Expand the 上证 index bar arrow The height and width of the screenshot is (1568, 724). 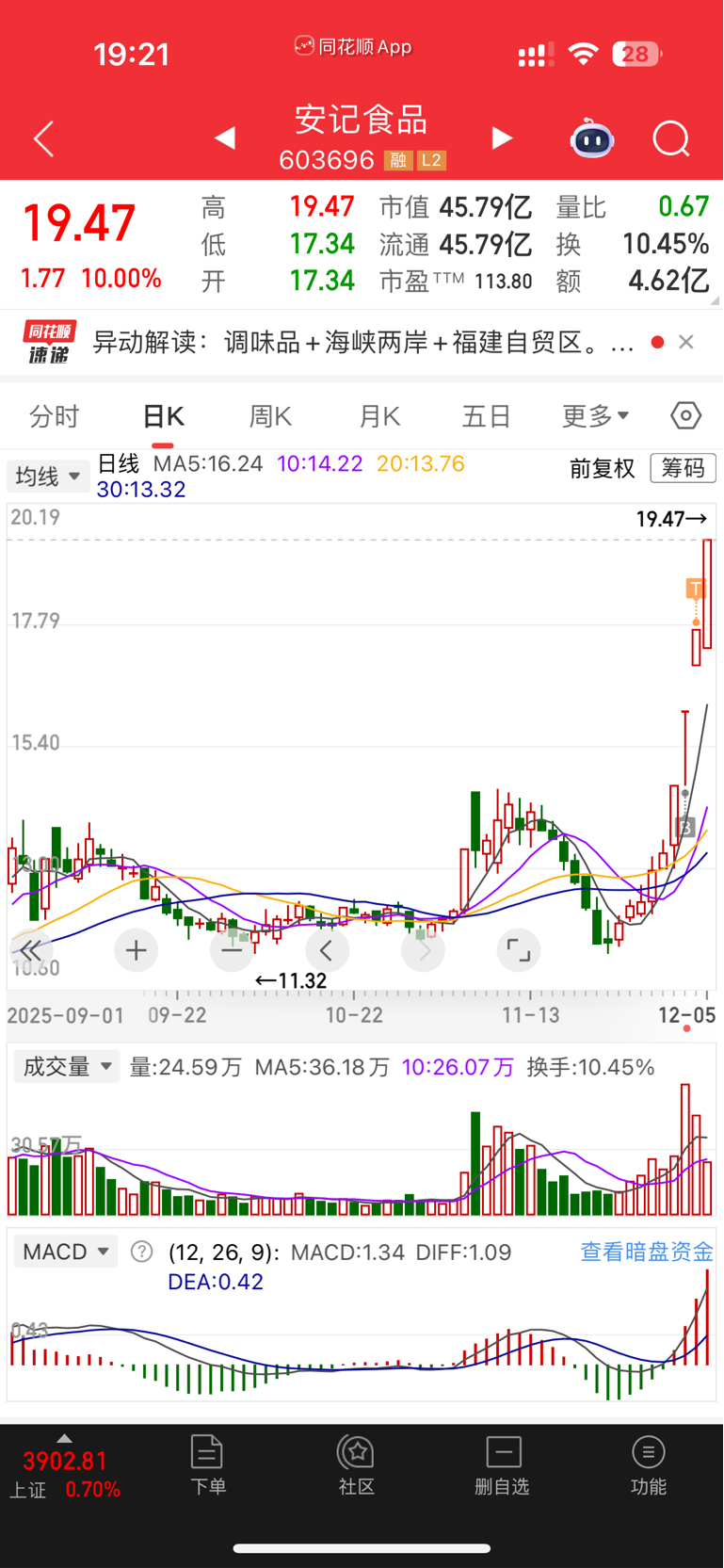coord(64,1438)
